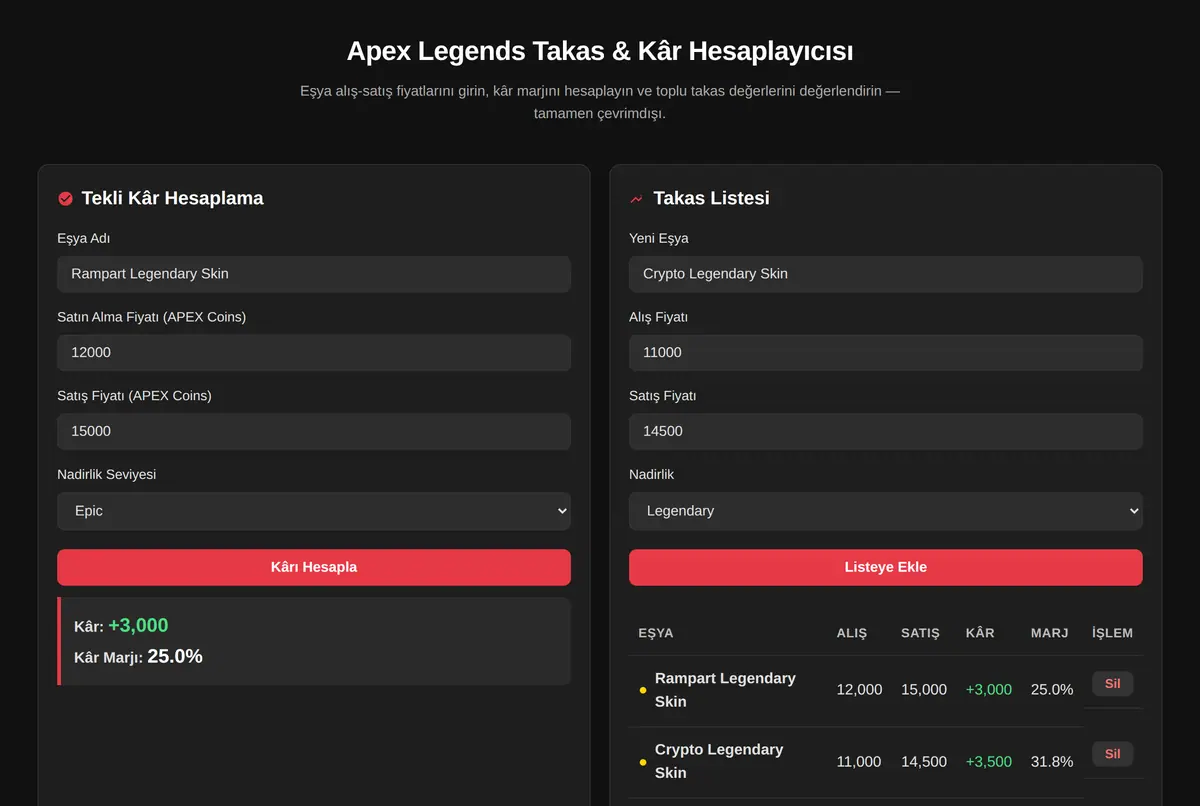Click the SATIŞ column header

click(920, 633)
